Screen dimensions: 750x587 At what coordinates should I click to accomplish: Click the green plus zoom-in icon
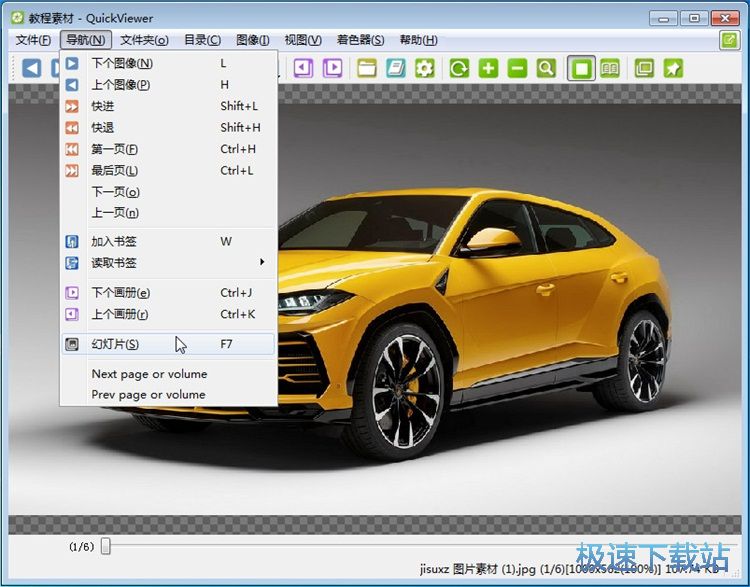tap(487, 68)
